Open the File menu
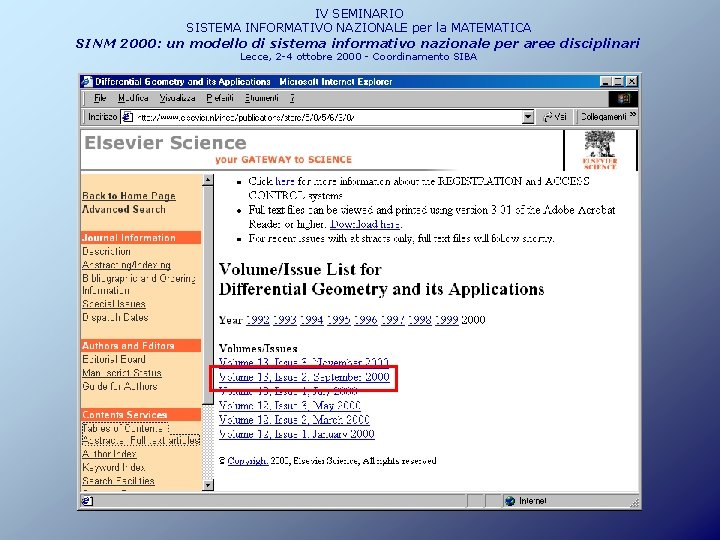This screenshot has height=540, width=720. pos(100,98)
